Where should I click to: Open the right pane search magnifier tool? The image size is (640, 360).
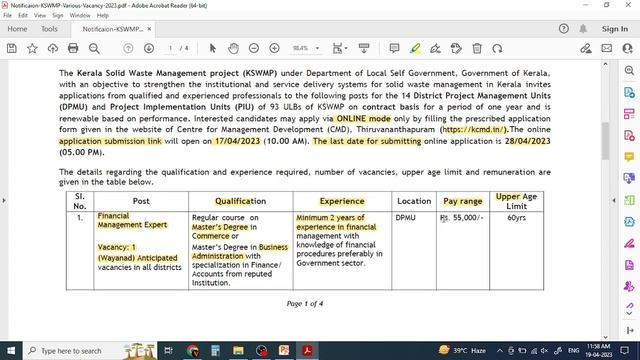pyautogui.click(x=629, y=70)
